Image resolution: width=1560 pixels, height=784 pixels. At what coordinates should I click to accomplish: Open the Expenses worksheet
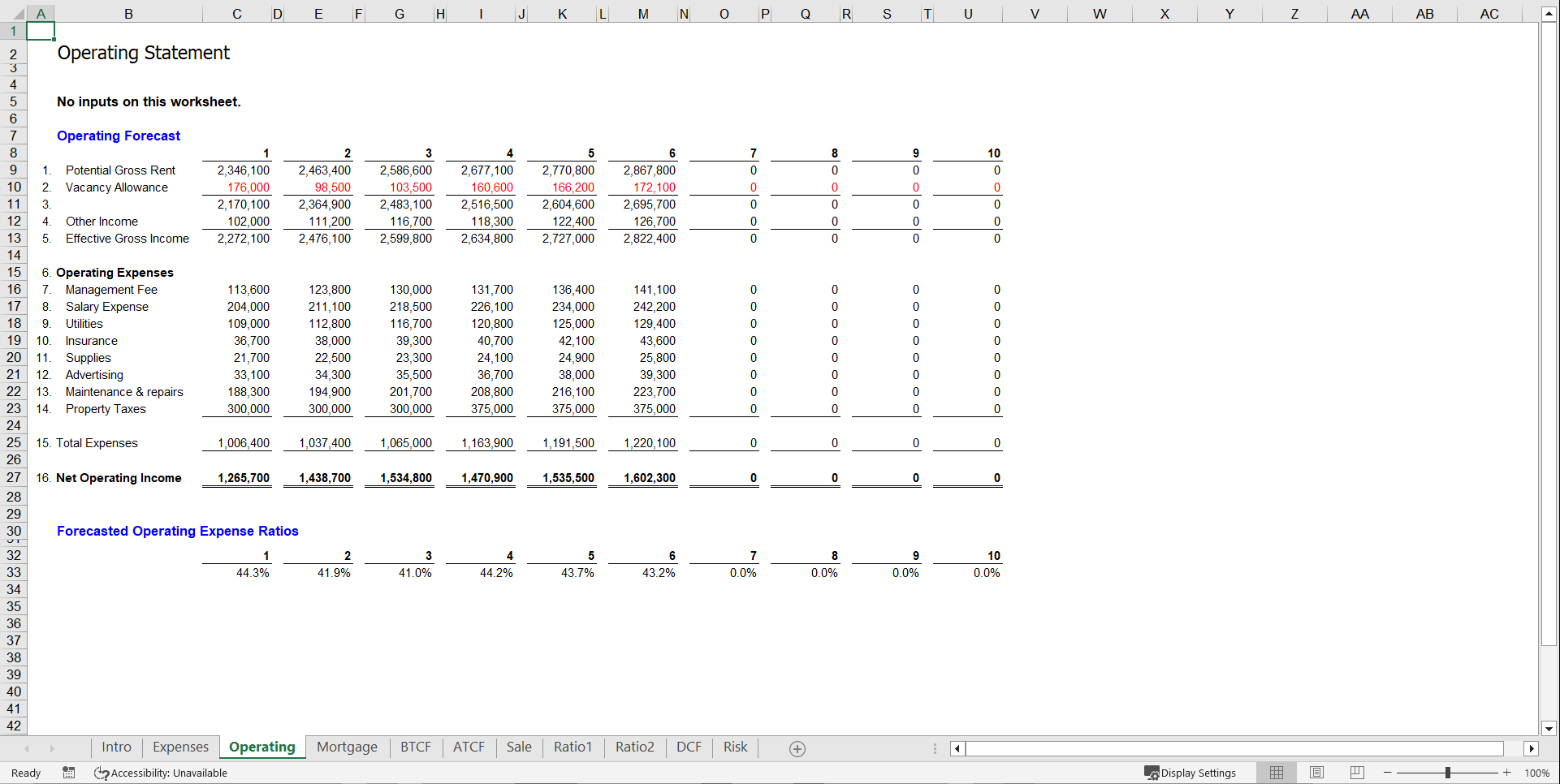[179, 747]
